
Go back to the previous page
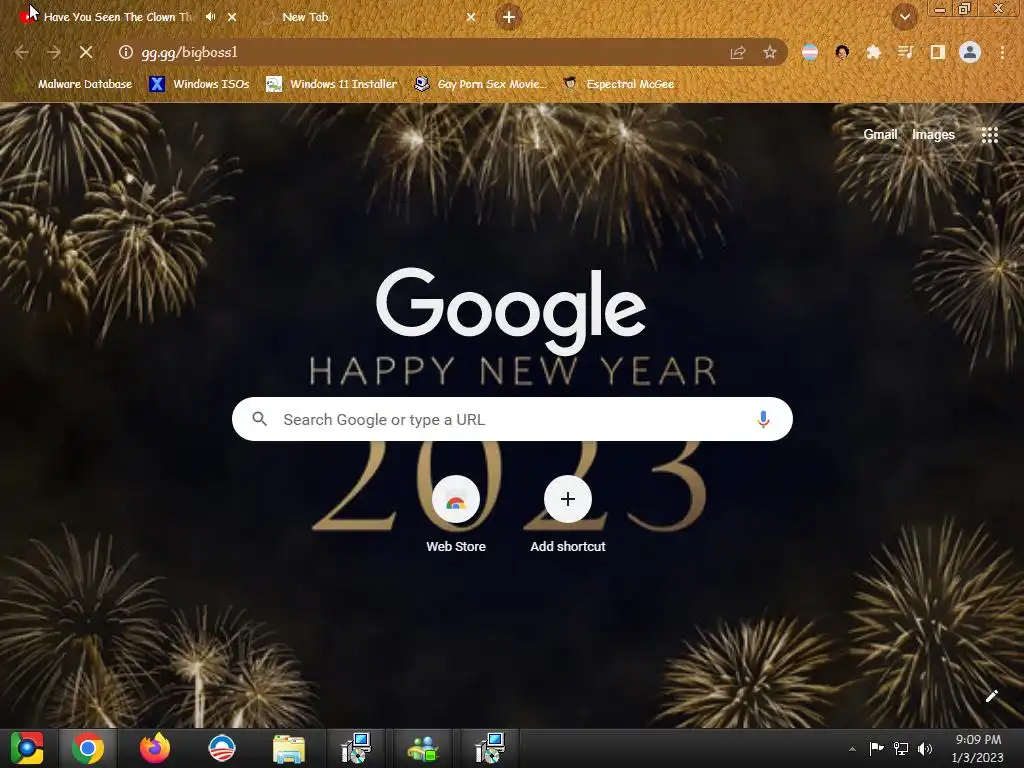[x=22, y=52]
